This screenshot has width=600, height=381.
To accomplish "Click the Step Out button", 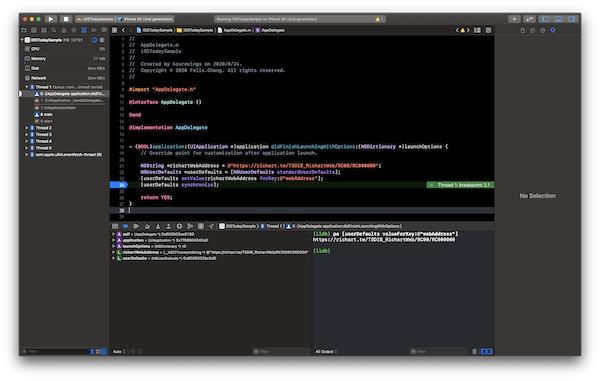I will click(x=168, y=226).
